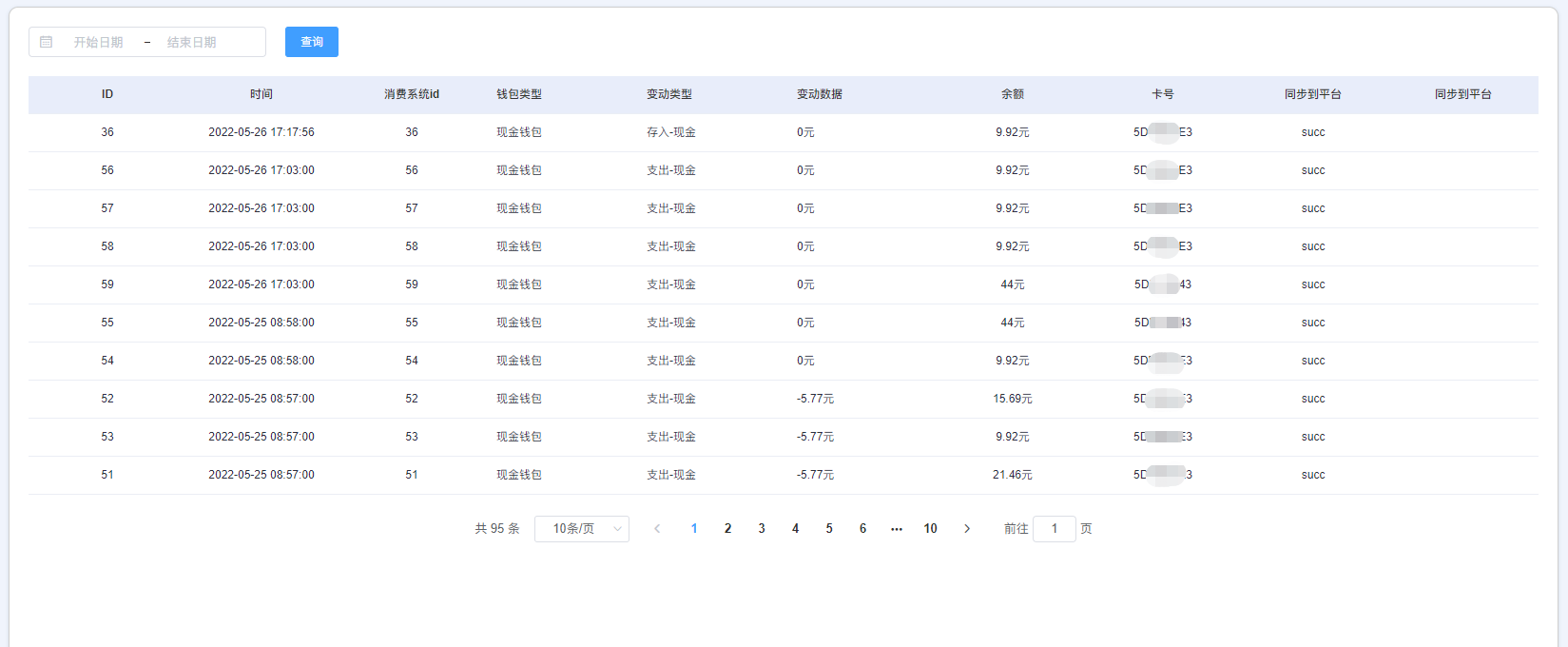Image resolution: width=1568 pixels, height=647 pixels.
Task: Click the 变动数据 column header
Action: (820, 94)
